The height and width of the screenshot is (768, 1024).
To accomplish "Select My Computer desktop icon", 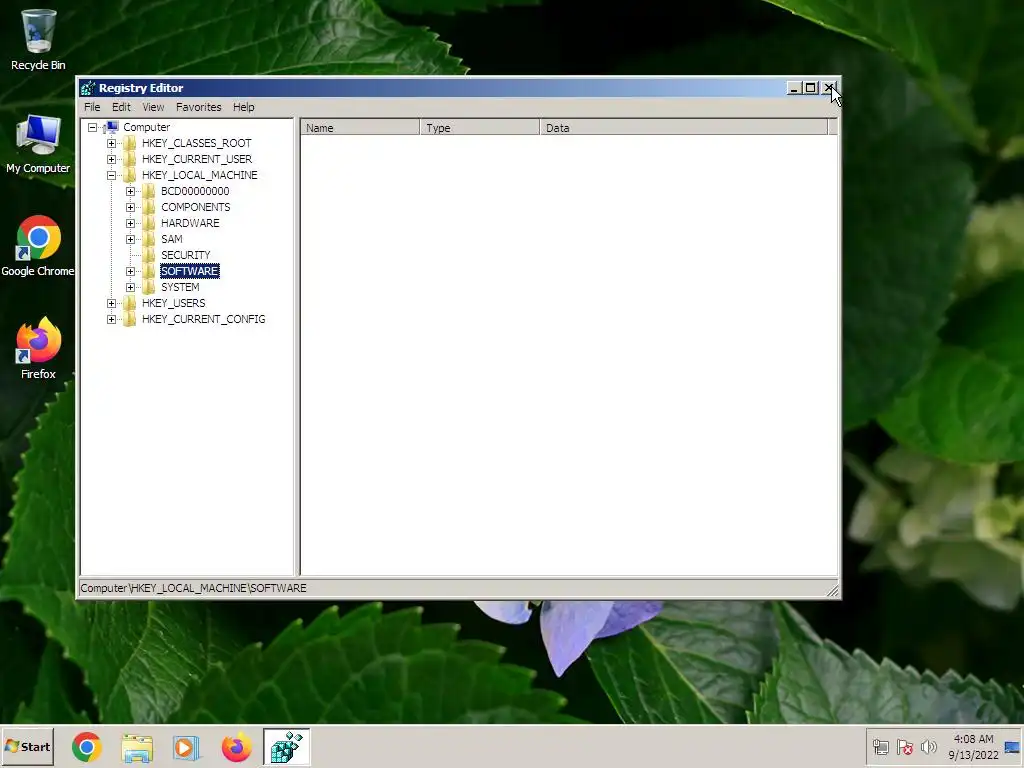I will pos(38,144).
